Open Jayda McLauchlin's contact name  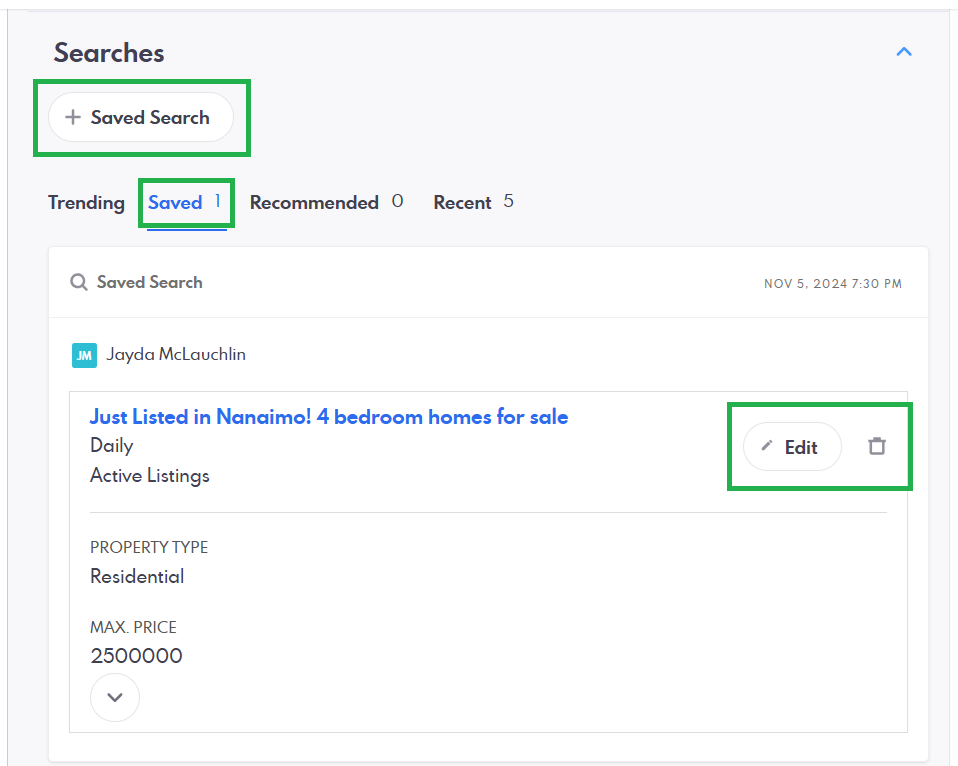[176, 355]
